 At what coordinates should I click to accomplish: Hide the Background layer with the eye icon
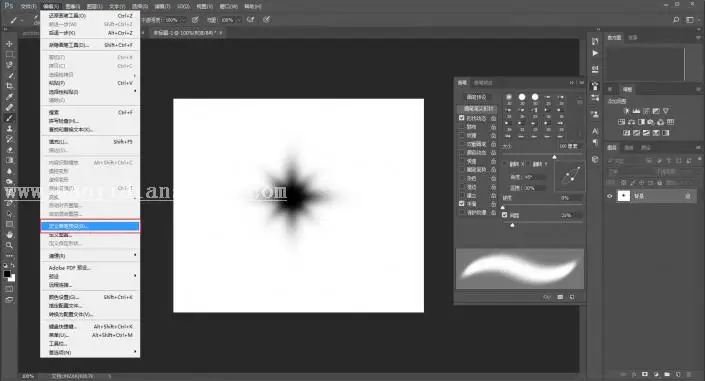pos(610,196)
